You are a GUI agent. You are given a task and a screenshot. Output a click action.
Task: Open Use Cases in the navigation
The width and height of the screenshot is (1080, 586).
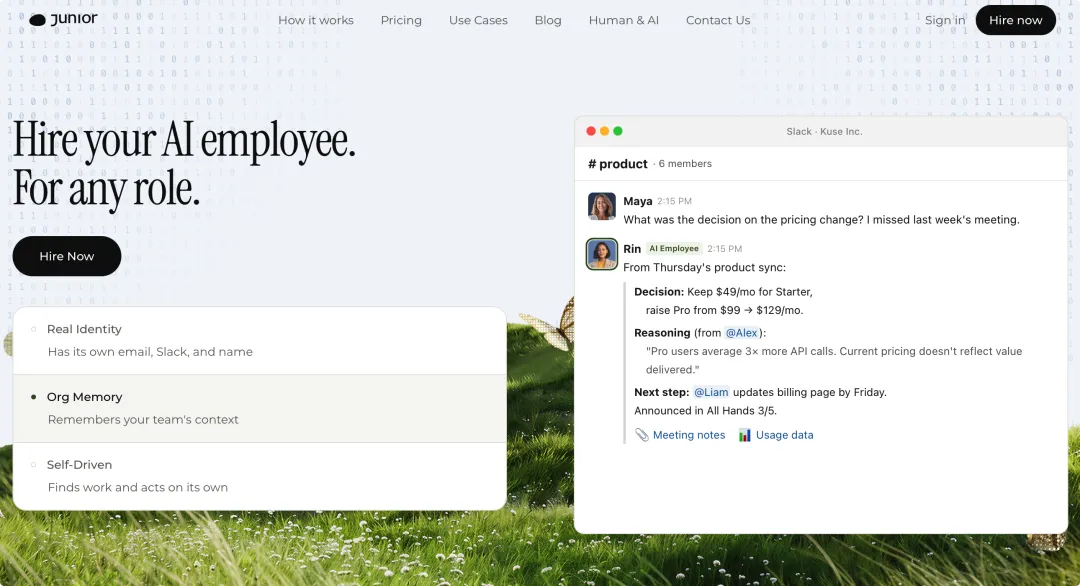478,20
